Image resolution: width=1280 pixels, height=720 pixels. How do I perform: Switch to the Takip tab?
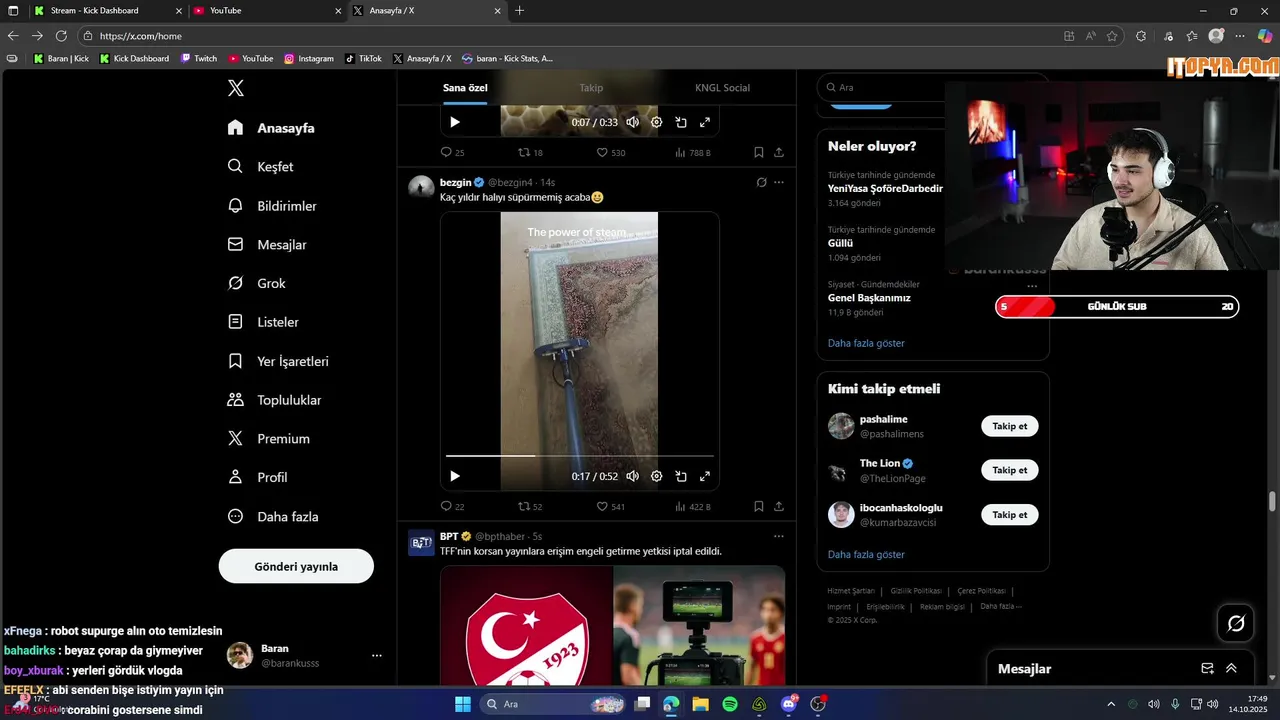coord(591,88)
